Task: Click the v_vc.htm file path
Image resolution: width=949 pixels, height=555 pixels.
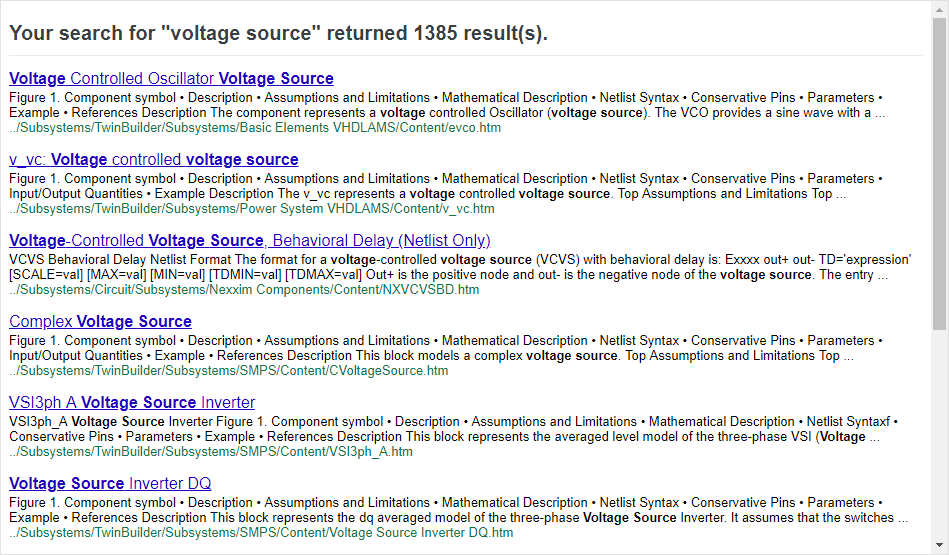Action: pyautogui.click(x=252, y=209)
